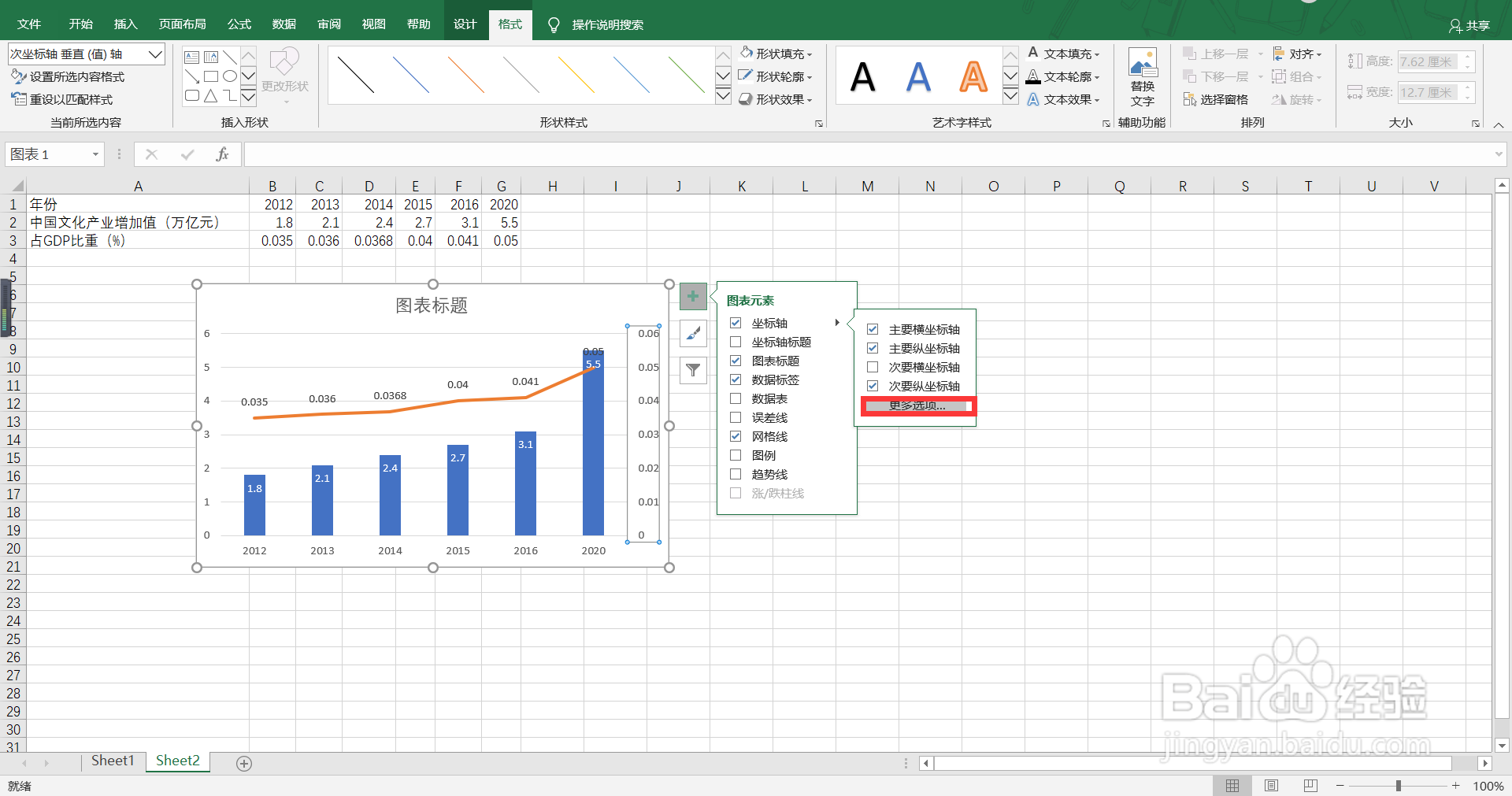Image resolution: width=1512 pixels, height=796 pixels.
Task: Click the 共享 share button
Action: click(x=1469, y=25)
